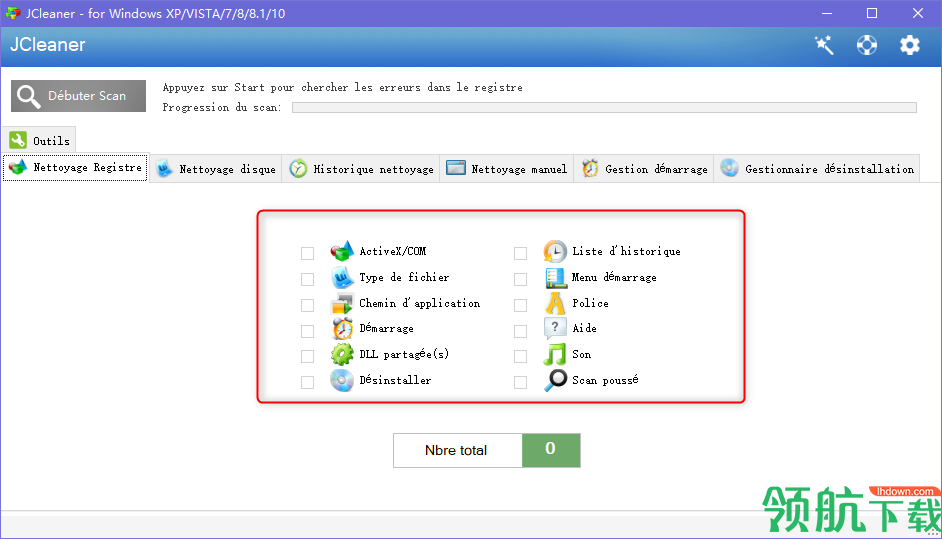Click the Démarrage alarm clock icon
The image size is (942, 539).
[342, 329]
